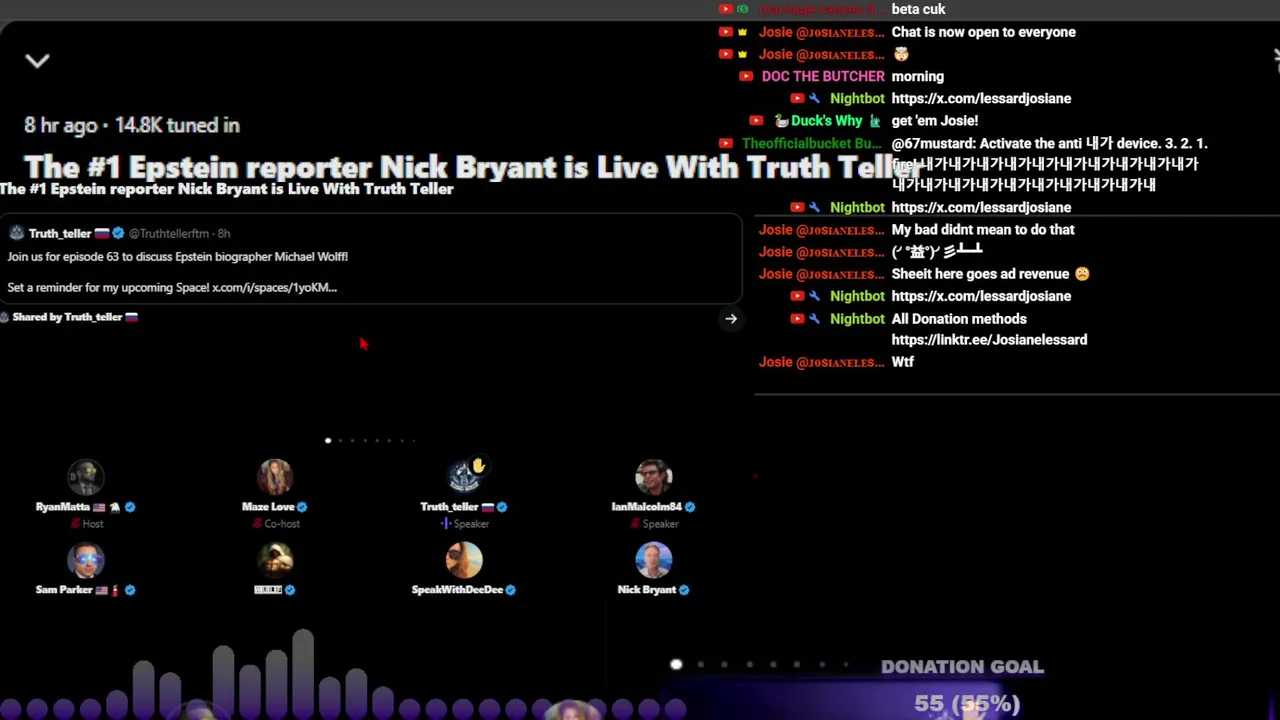Click the YouTube icon in the "All Donation methods" row

(797, 319)
